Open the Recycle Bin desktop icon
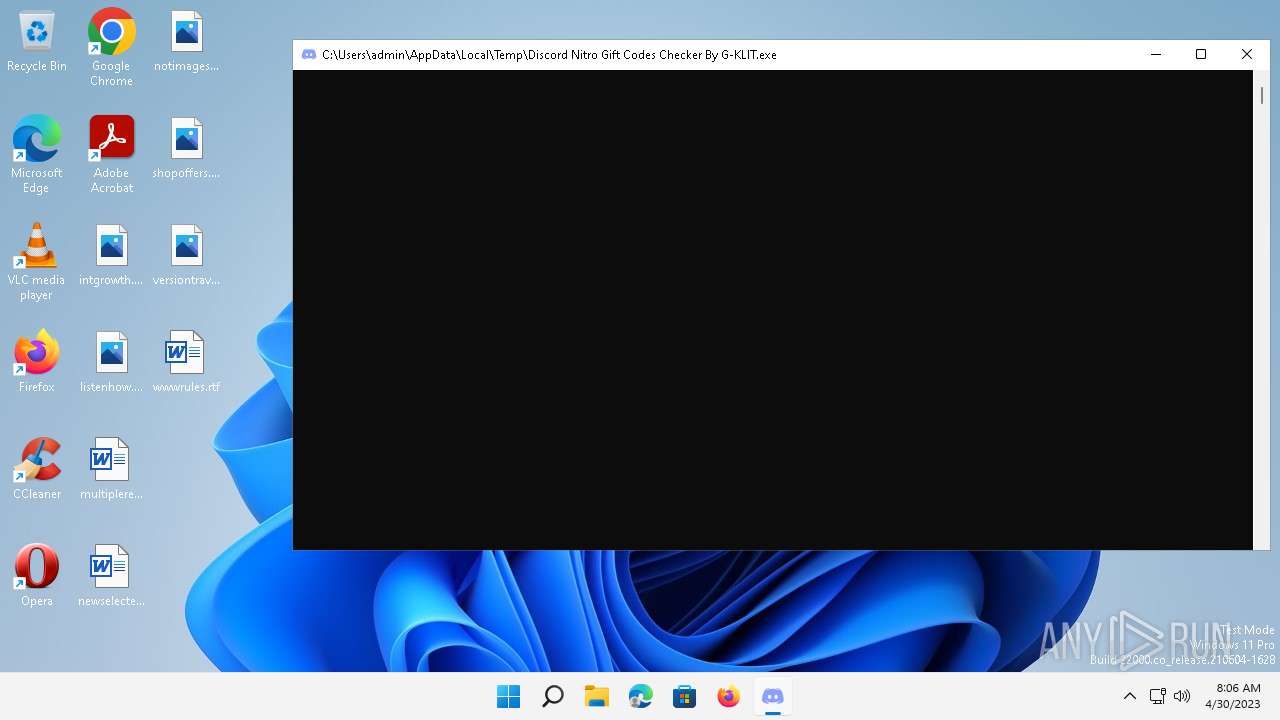 [x=37, y=42]
